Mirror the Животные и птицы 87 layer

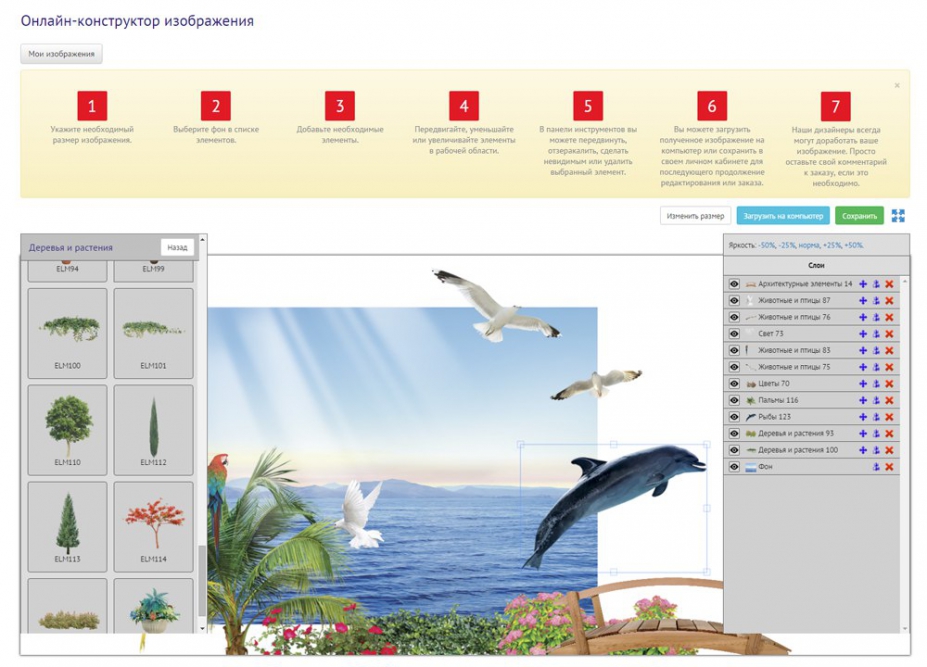click(876, 300)
